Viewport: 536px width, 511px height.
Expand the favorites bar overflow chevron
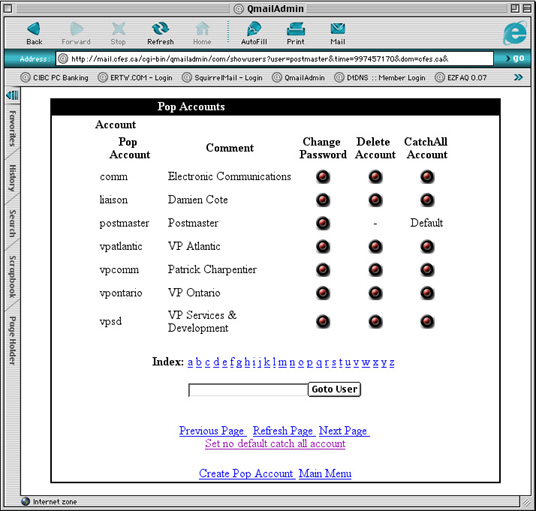click(518, 78)
